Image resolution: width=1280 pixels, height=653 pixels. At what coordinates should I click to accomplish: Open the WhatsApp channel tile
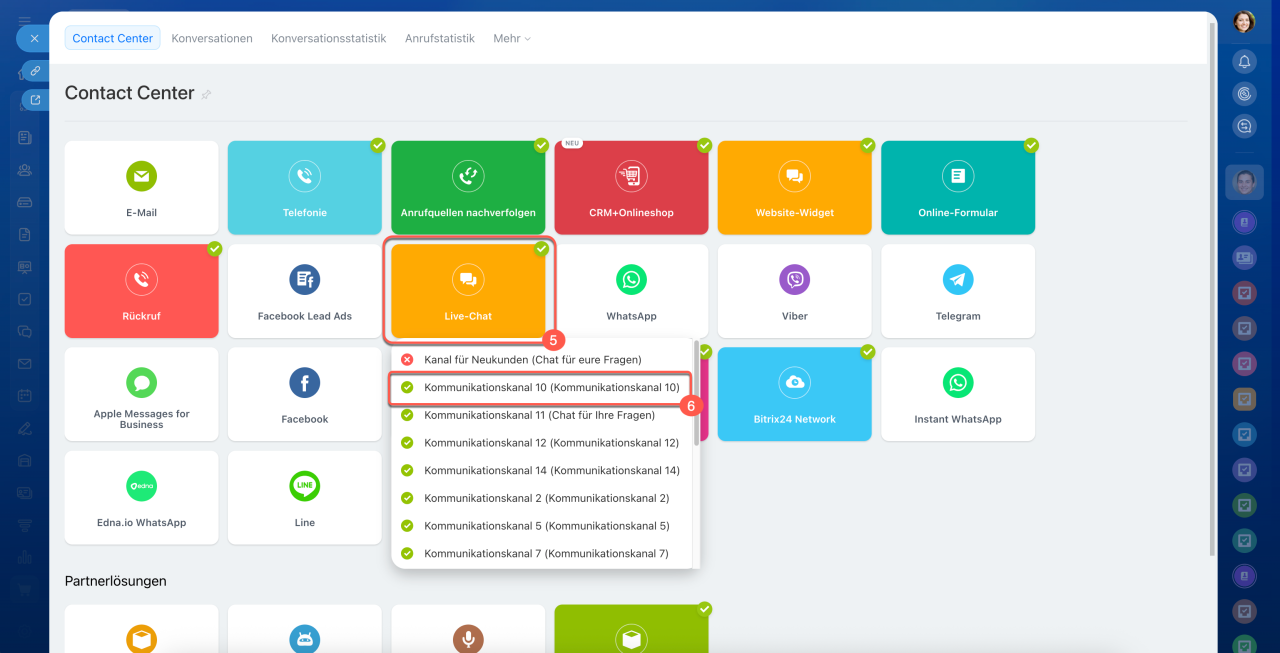[631, 291]
